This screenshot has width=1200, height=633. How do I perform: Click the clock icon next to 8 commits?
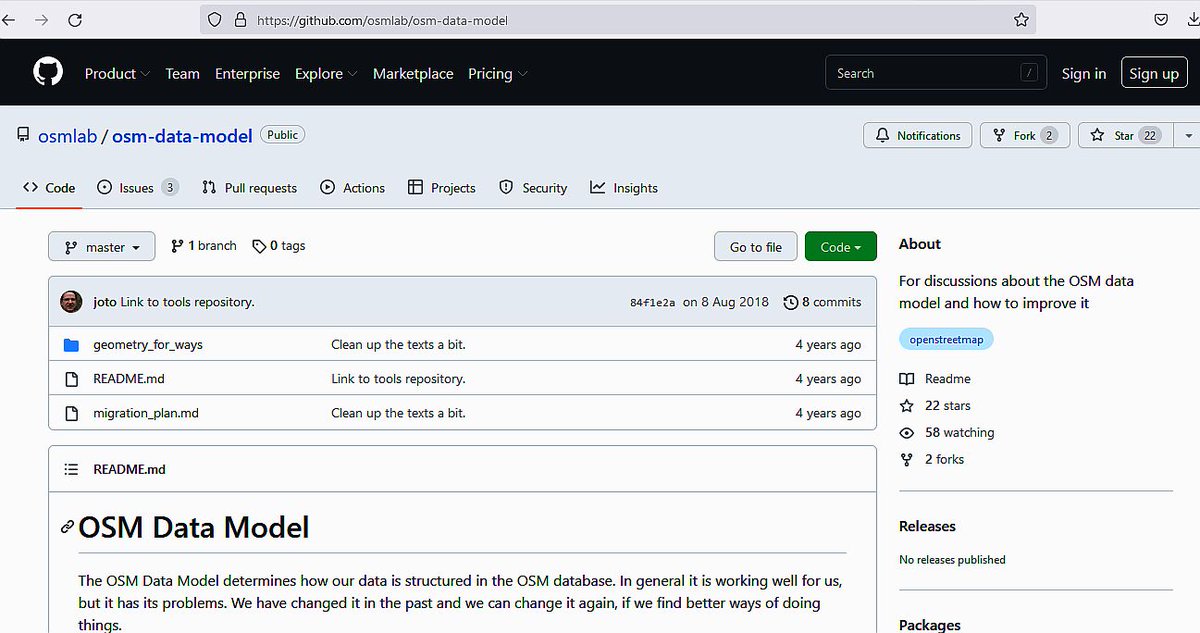click(791, 302)
